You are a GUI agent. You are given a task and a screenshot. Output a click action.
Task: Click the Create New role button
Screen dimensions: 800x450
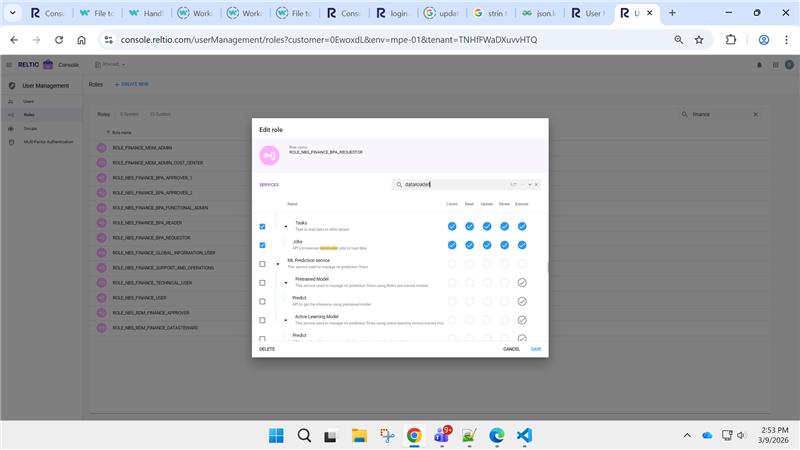click(x=132, y=84)
